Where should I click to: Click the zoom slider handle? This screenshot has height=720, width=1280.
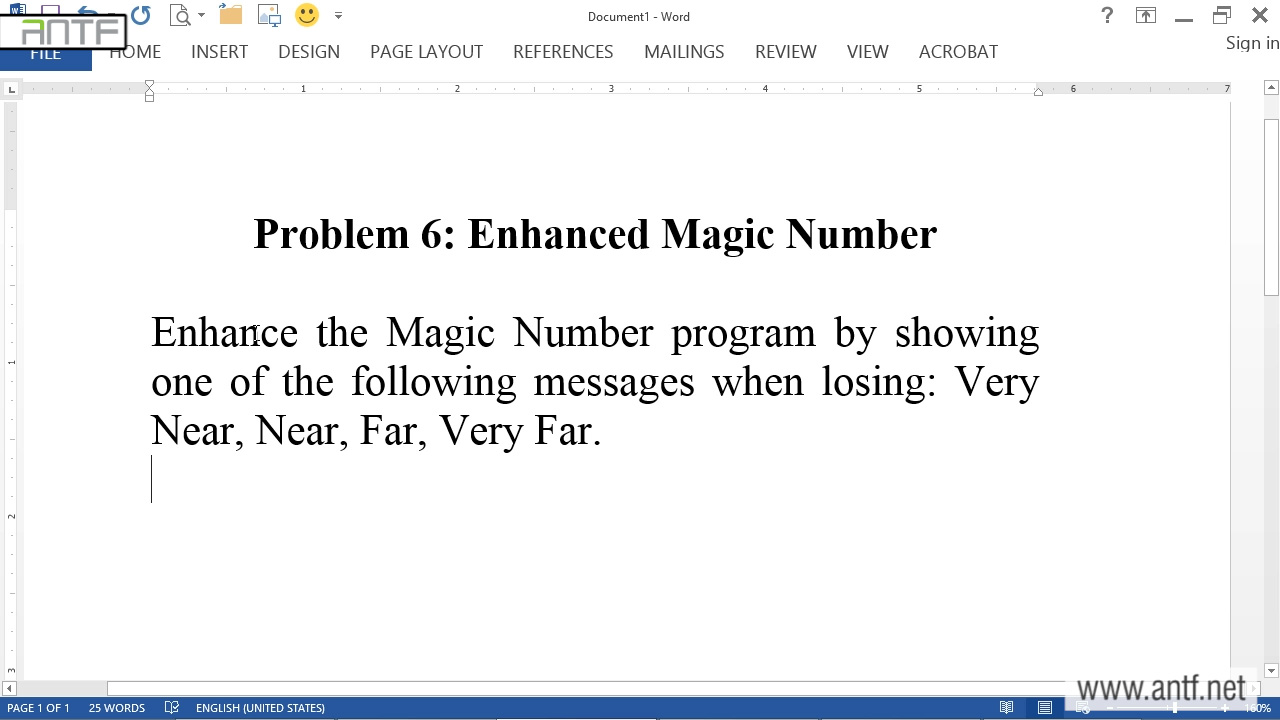pos(1175,708)
